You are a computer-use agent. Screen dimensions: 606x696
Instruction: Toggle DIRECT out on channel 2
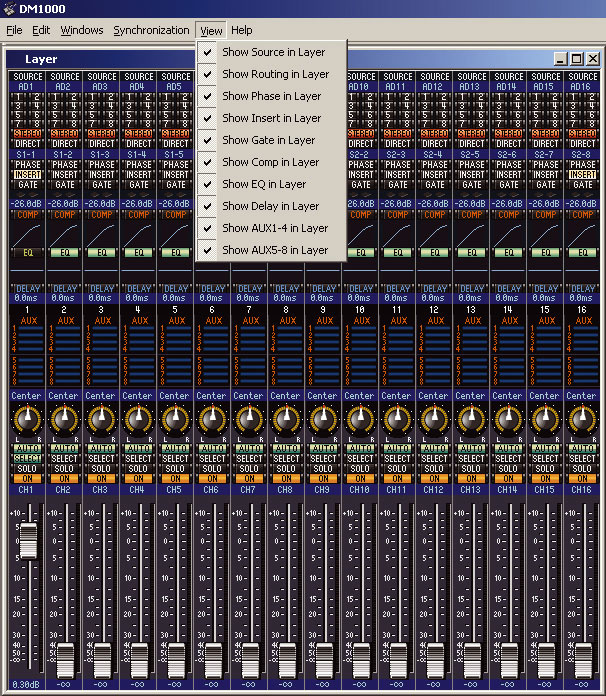pyautogui.click(x=64, y=144)
